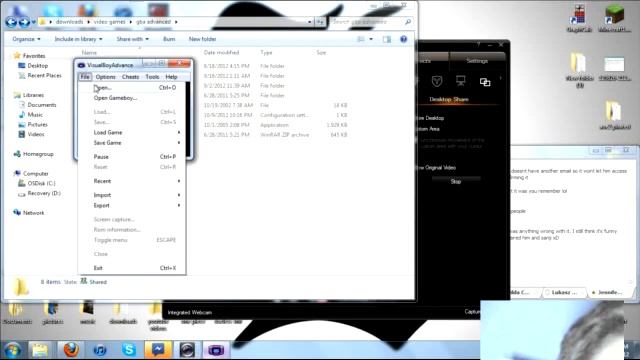This screenshot has height=360, width=640.
Task: Expand the Save Game submenu
Action: (x=131, y=143)
